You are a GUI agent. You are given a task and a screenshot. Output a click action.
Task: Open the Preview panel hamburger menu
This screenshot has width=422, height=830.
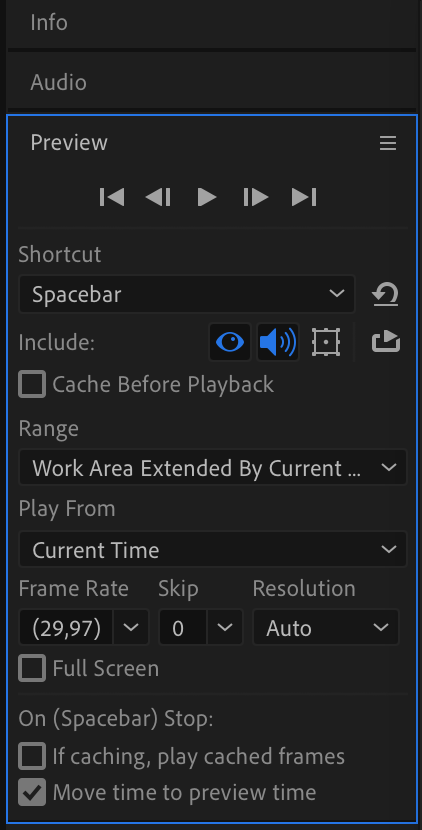click(x=388, y=143)
